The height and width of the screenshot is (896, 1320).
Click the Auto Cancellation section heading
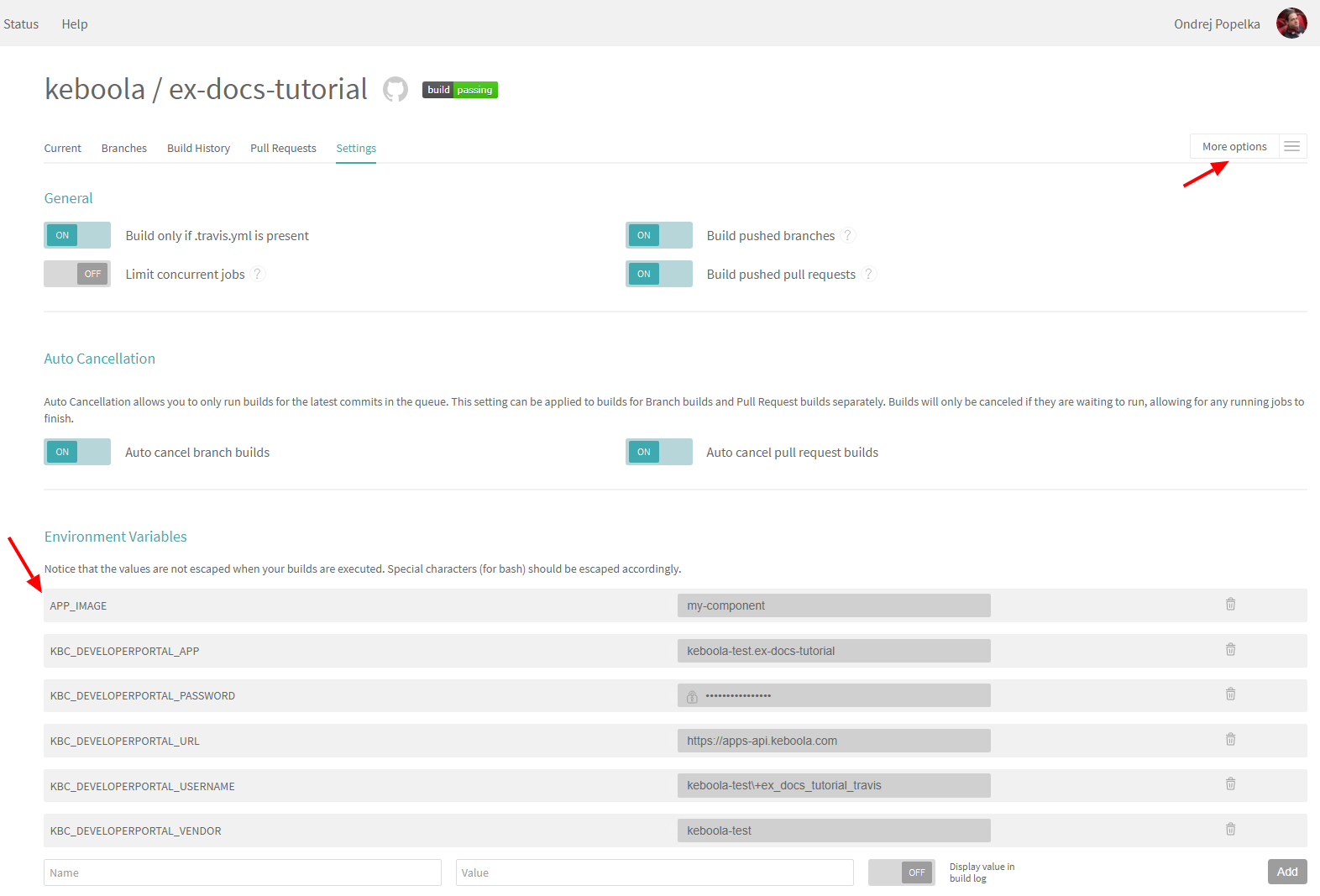pyautogui.click(x=100, y=359)
